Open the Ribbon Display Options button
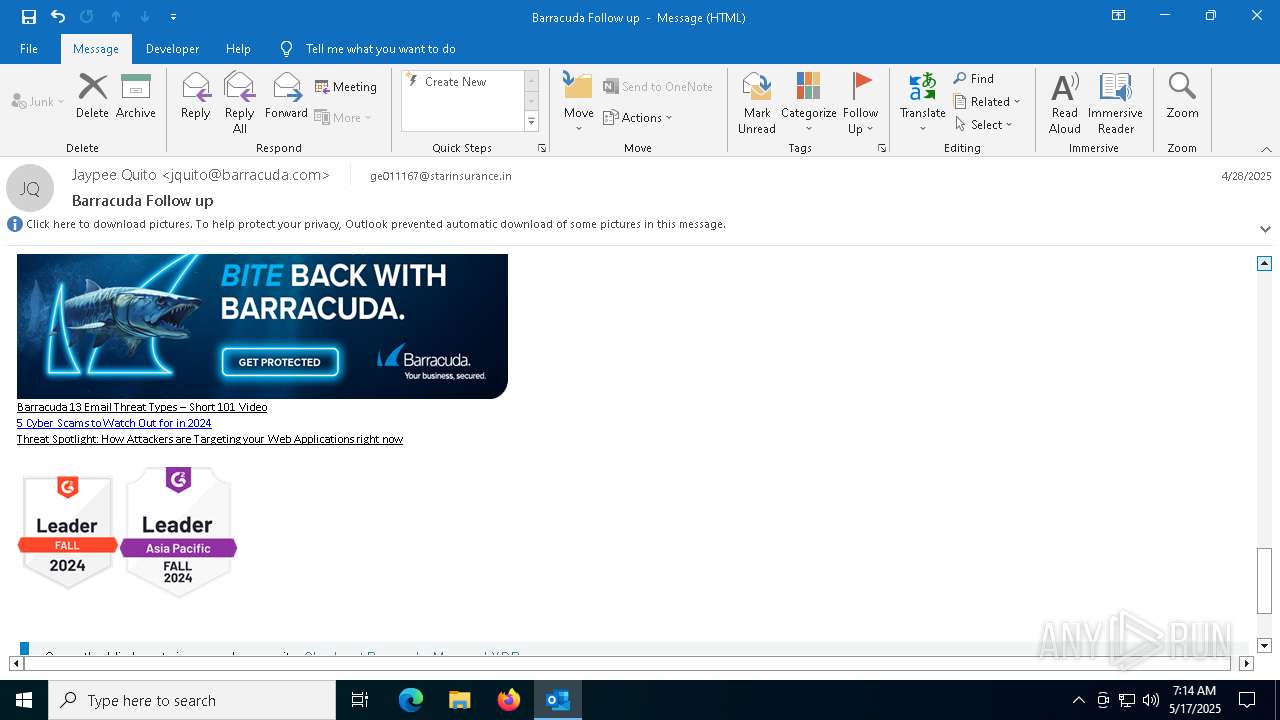This screenshot has height=720, width=1280. click(1118, 16)
